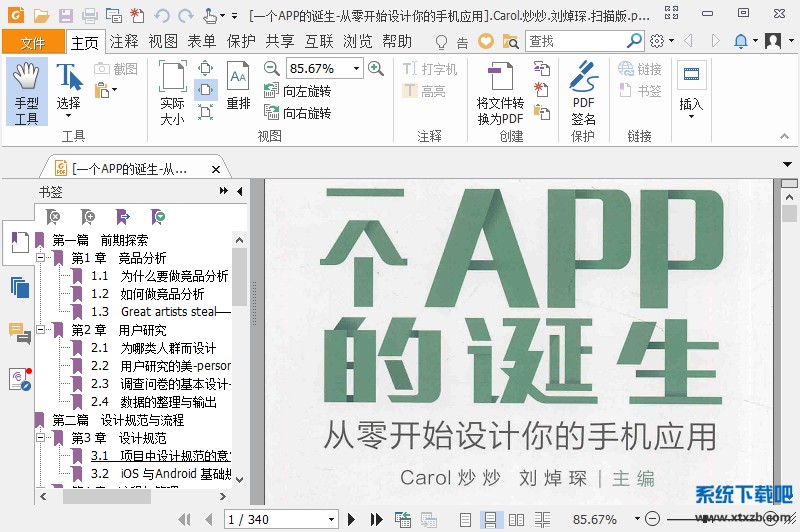The width and height of the screenshot is (800, 532).
Task: Click the zoom in magnifier icon
Action: (x=376, y=68)
